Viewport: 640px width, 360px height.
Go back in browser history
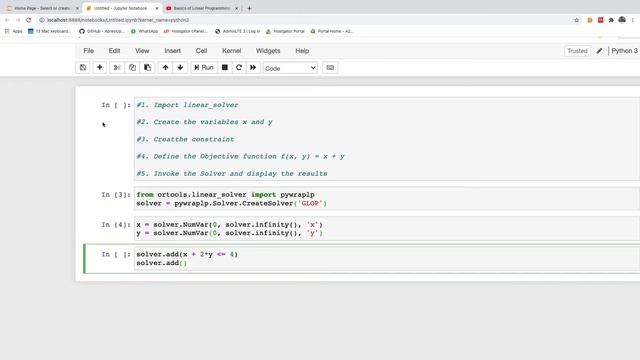7,20
